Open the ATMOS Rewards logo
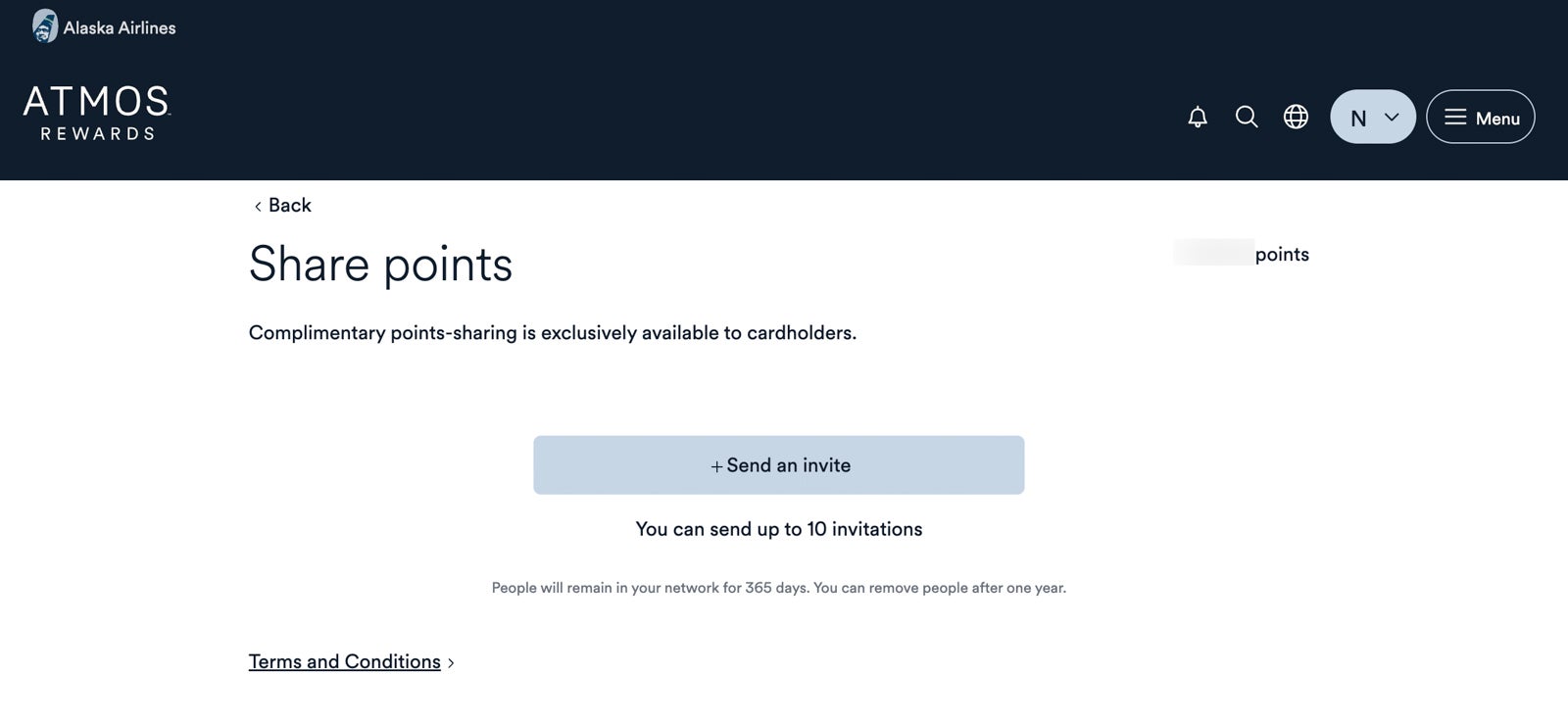The image size is (1568, 724). pyautogui.click(x=95, y=111)
